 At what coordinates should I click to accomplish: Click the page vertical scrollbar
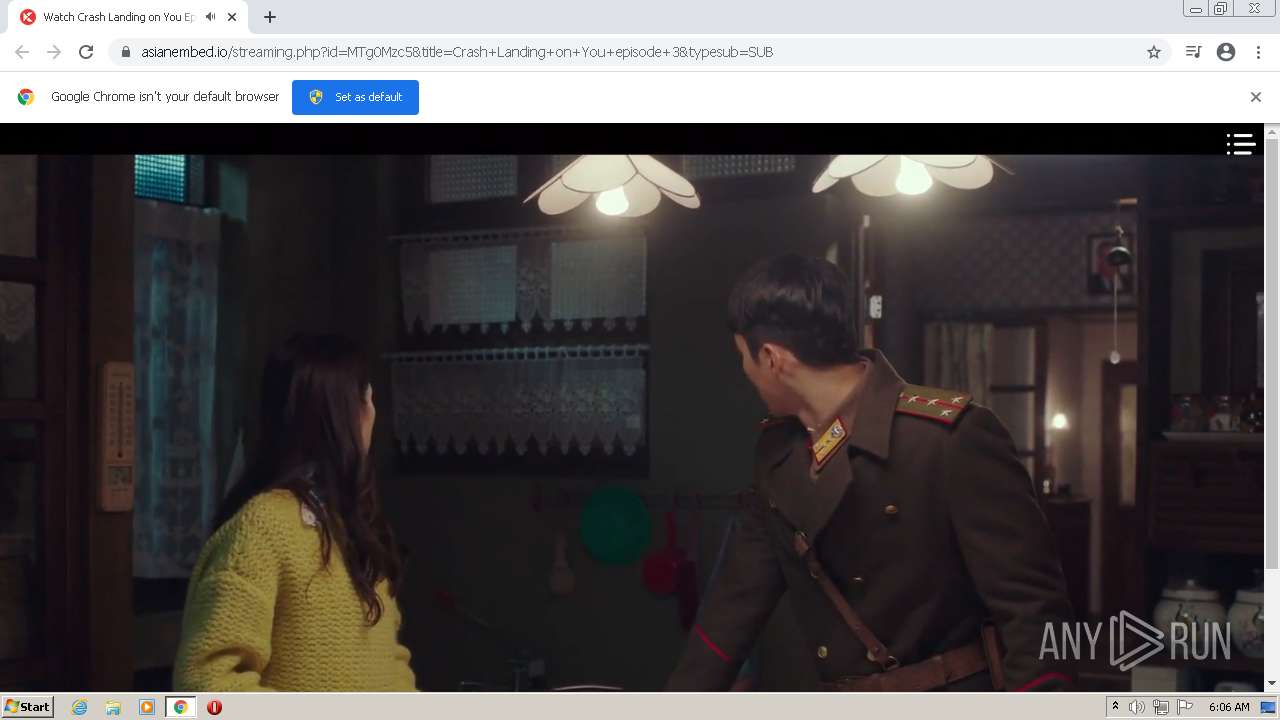tap(1272, 355)
